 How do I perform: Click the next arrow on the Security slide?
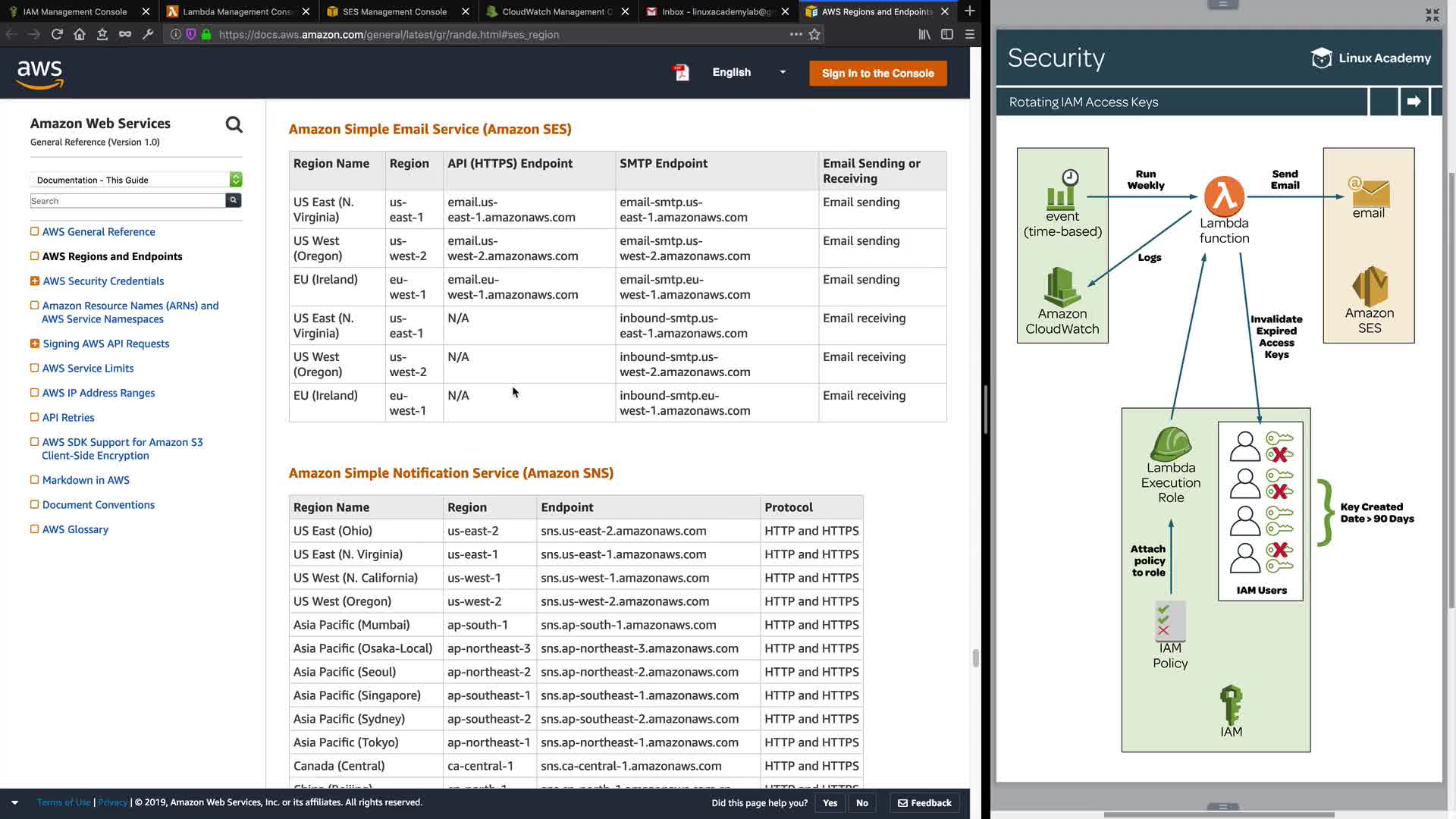1414,102
